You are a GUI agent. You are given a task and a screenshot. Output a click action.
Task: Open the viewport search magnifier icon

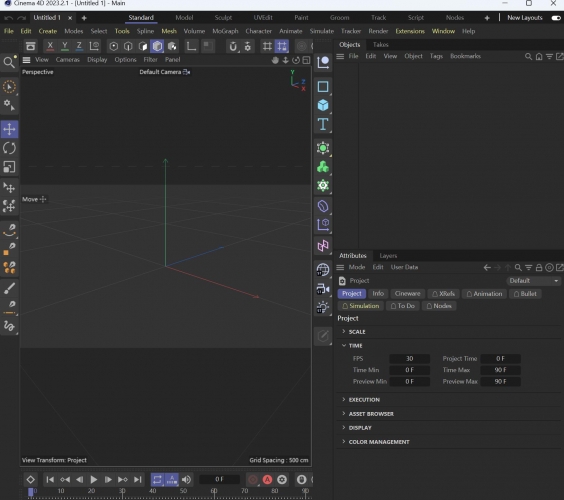[9, 62]
